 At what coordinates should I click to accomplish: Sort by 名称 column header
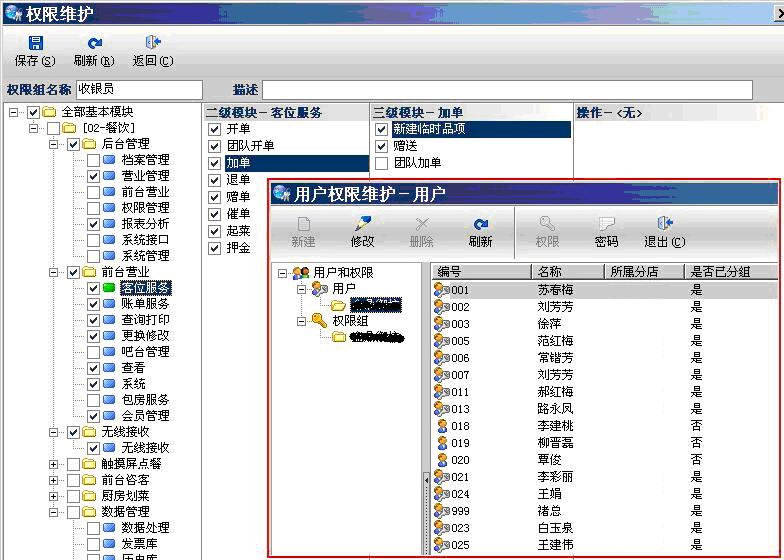pyautogui.click(x=567, y=272)
